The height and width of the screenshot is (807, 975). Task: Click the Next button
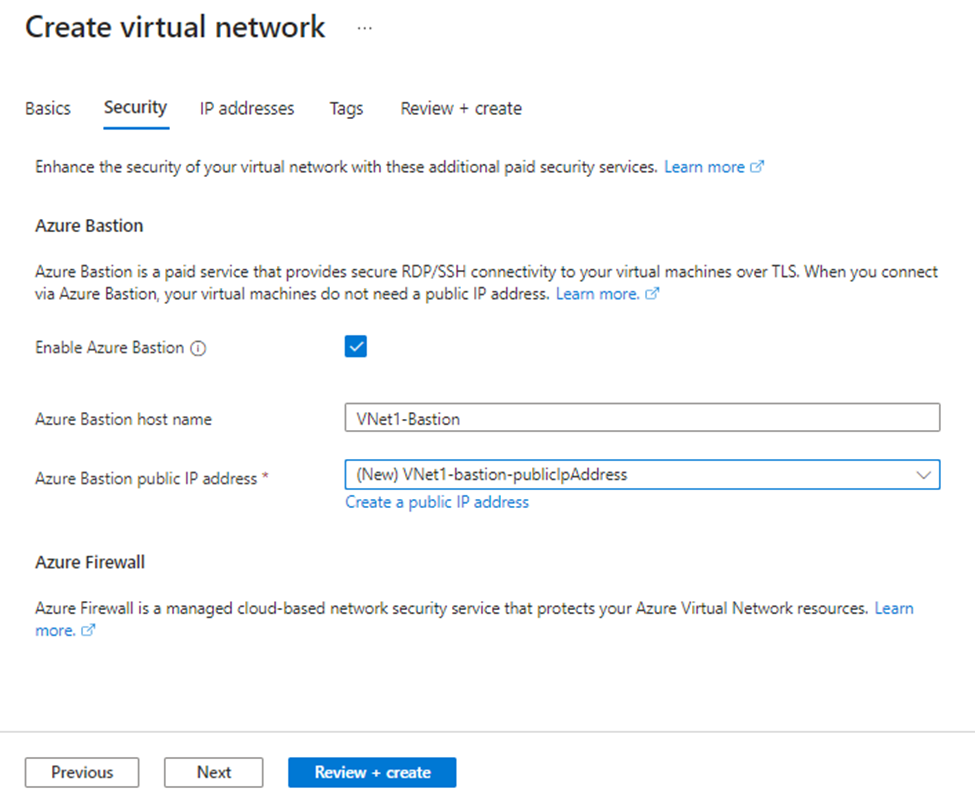(x=213, y=772)
